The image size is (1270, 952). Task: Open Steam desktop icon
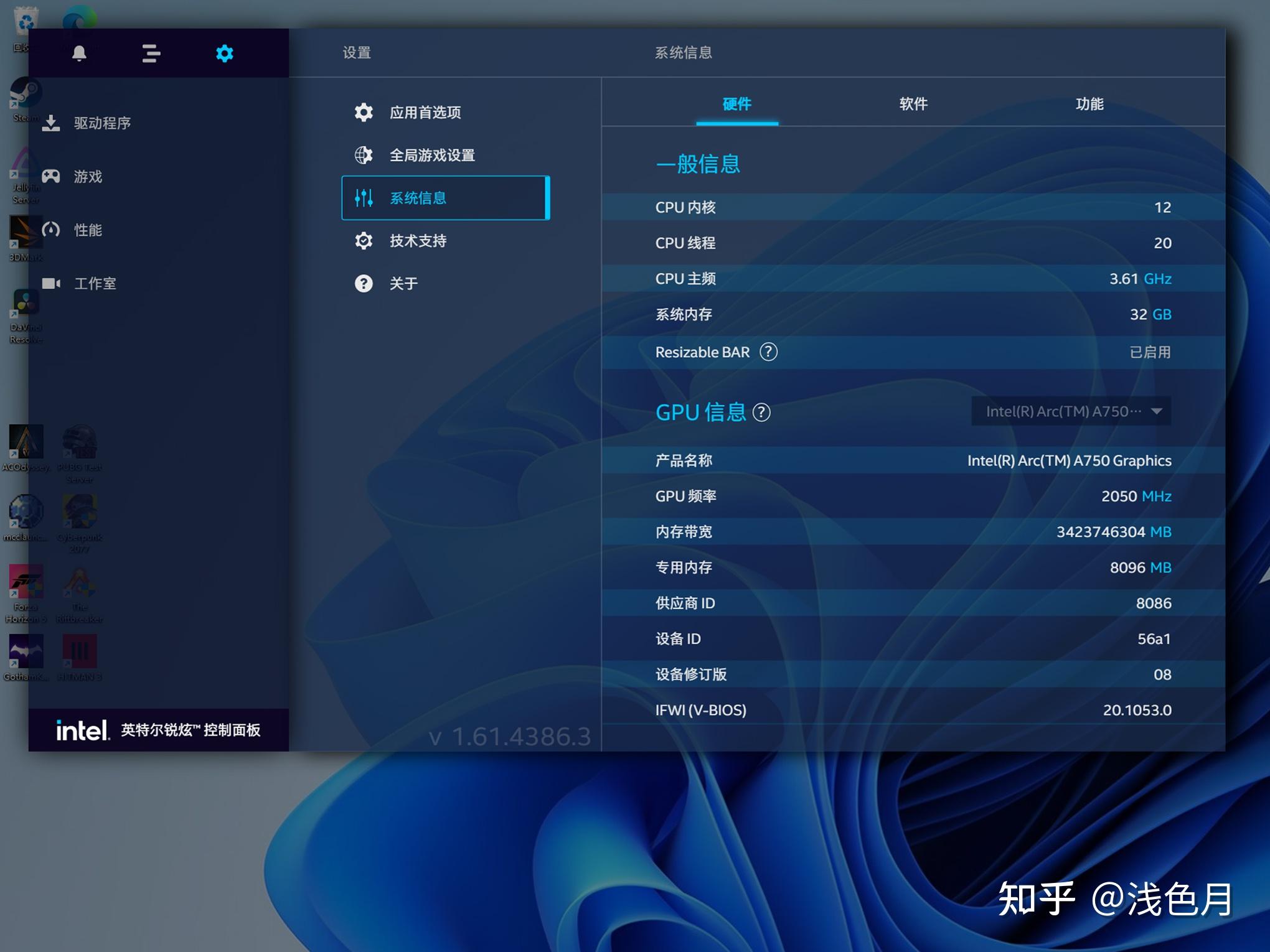pyautogui.click(x=26, y=100)
